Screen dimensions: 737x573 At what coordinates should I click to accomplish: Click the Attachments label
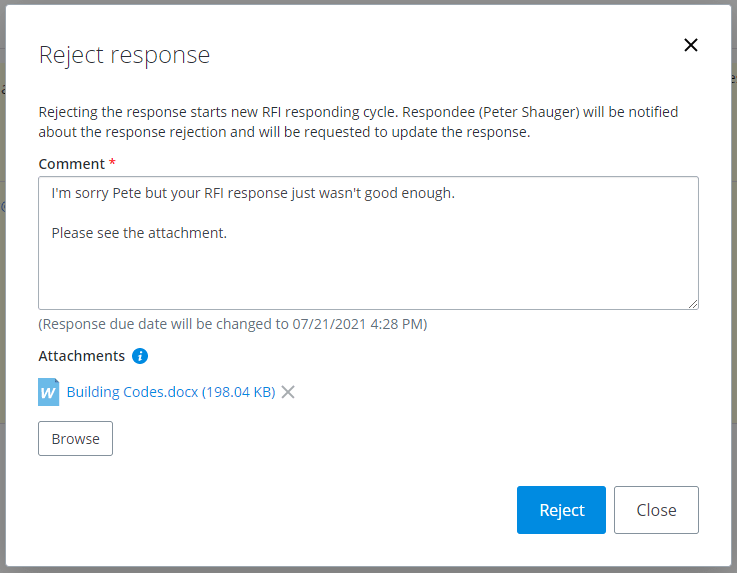pos(81,356)
